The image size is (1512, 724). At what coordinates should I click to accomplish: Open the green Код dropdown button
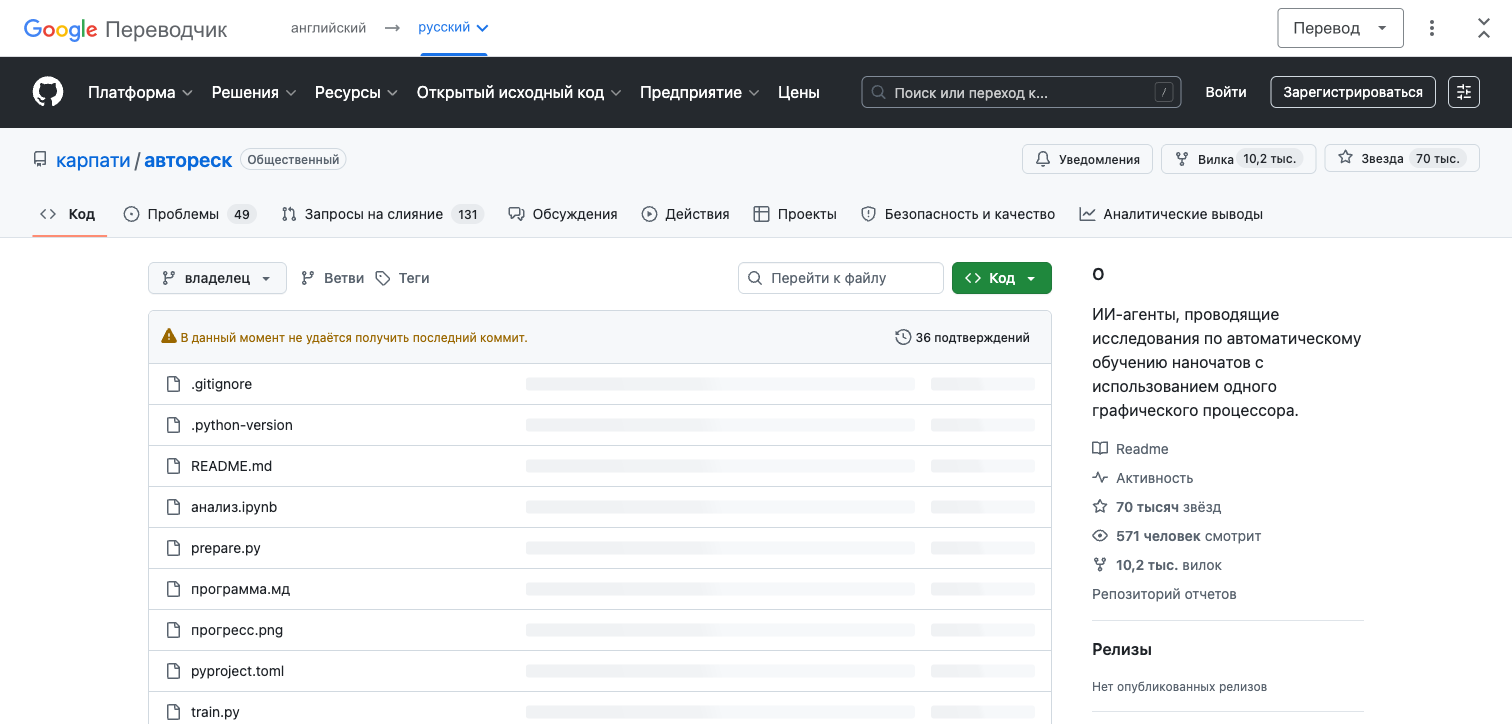1002,278
